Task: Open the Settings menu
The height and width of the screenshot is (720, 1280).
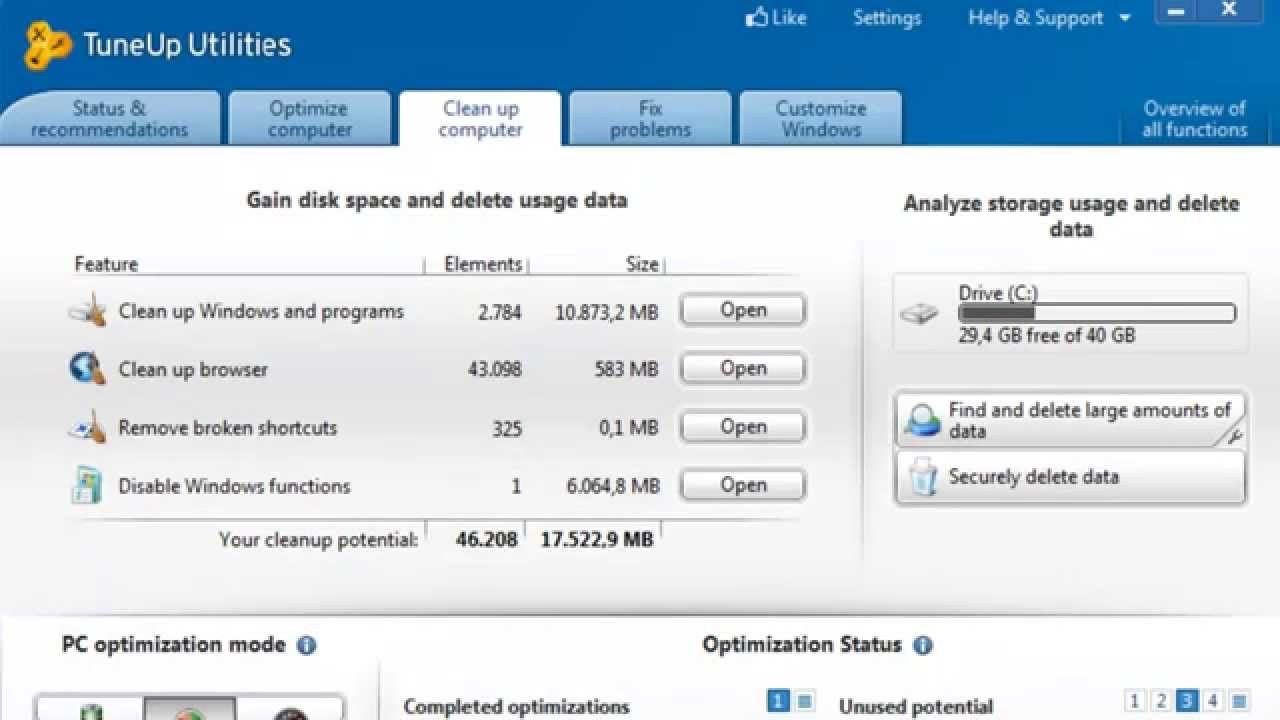Action: pos(886,18)
